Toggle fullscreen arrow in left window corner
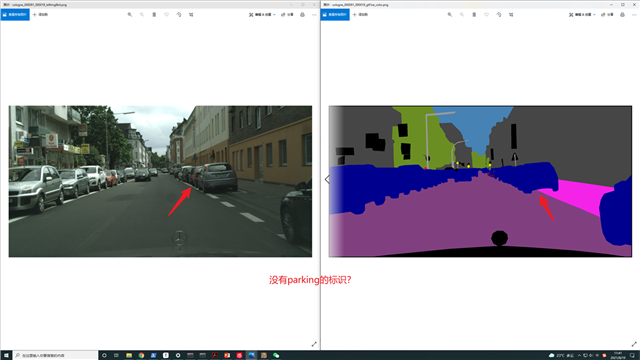This screenshot has width=640, height=360. click(x=314, y=344)
